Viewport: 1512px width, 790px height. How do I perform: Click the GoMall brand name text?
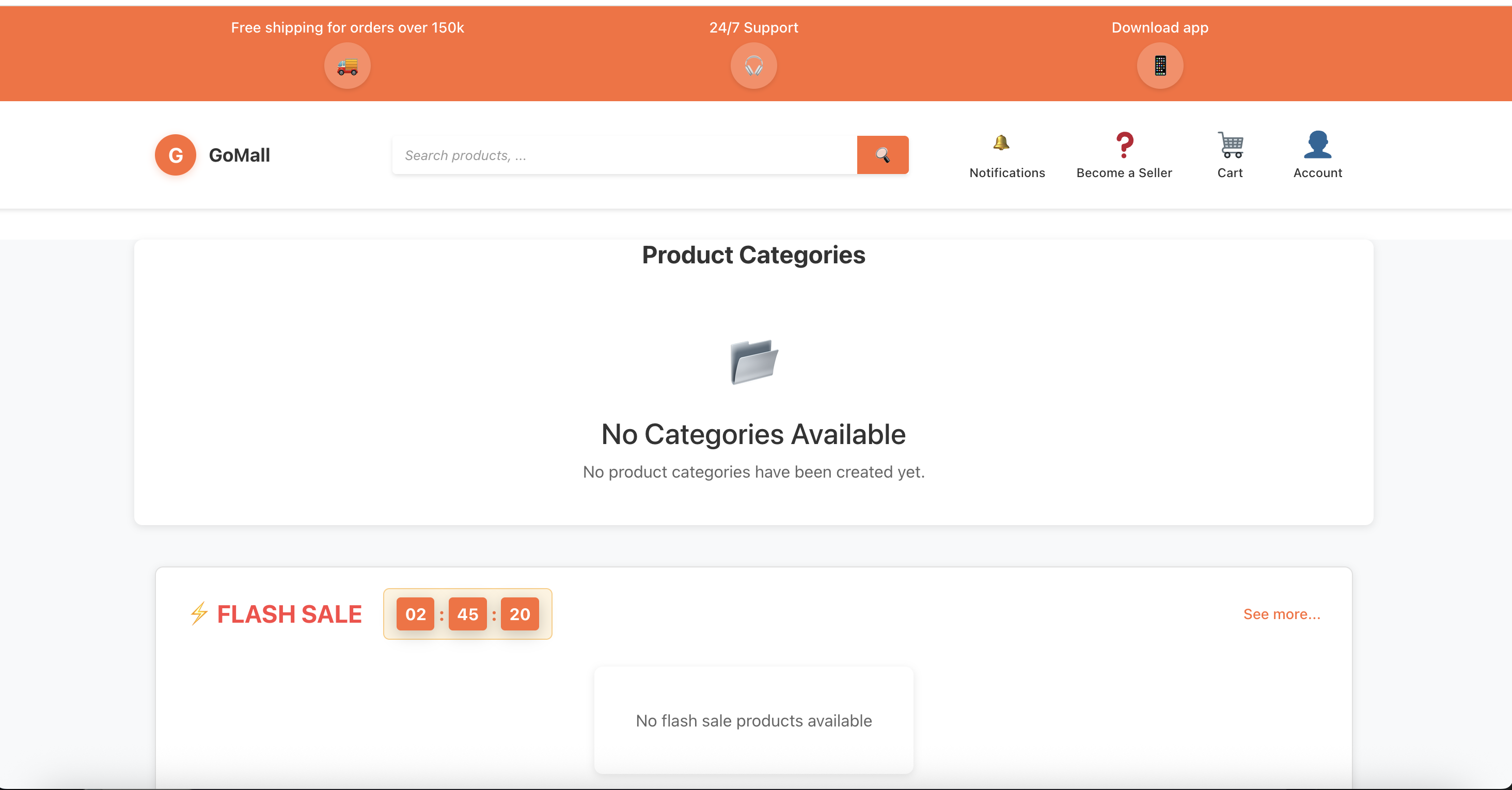point(240,154)
